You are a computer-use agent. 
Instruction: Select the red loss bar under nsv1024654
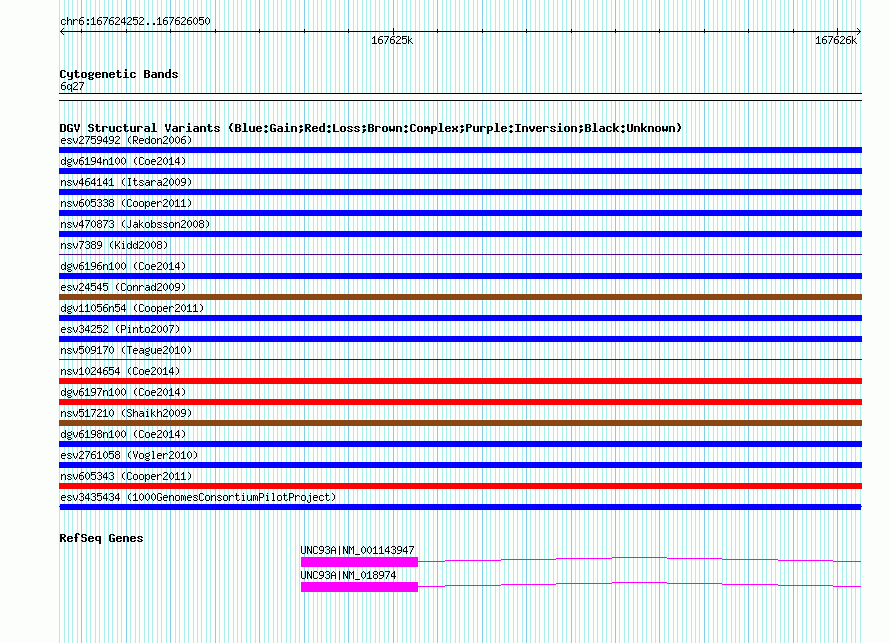(460, 381)
